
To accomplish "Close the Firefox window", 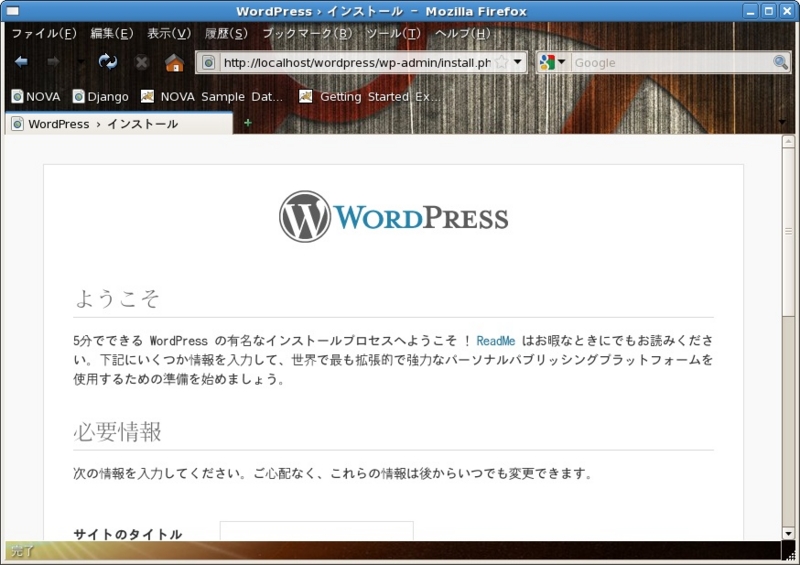I will click(787, 11).
